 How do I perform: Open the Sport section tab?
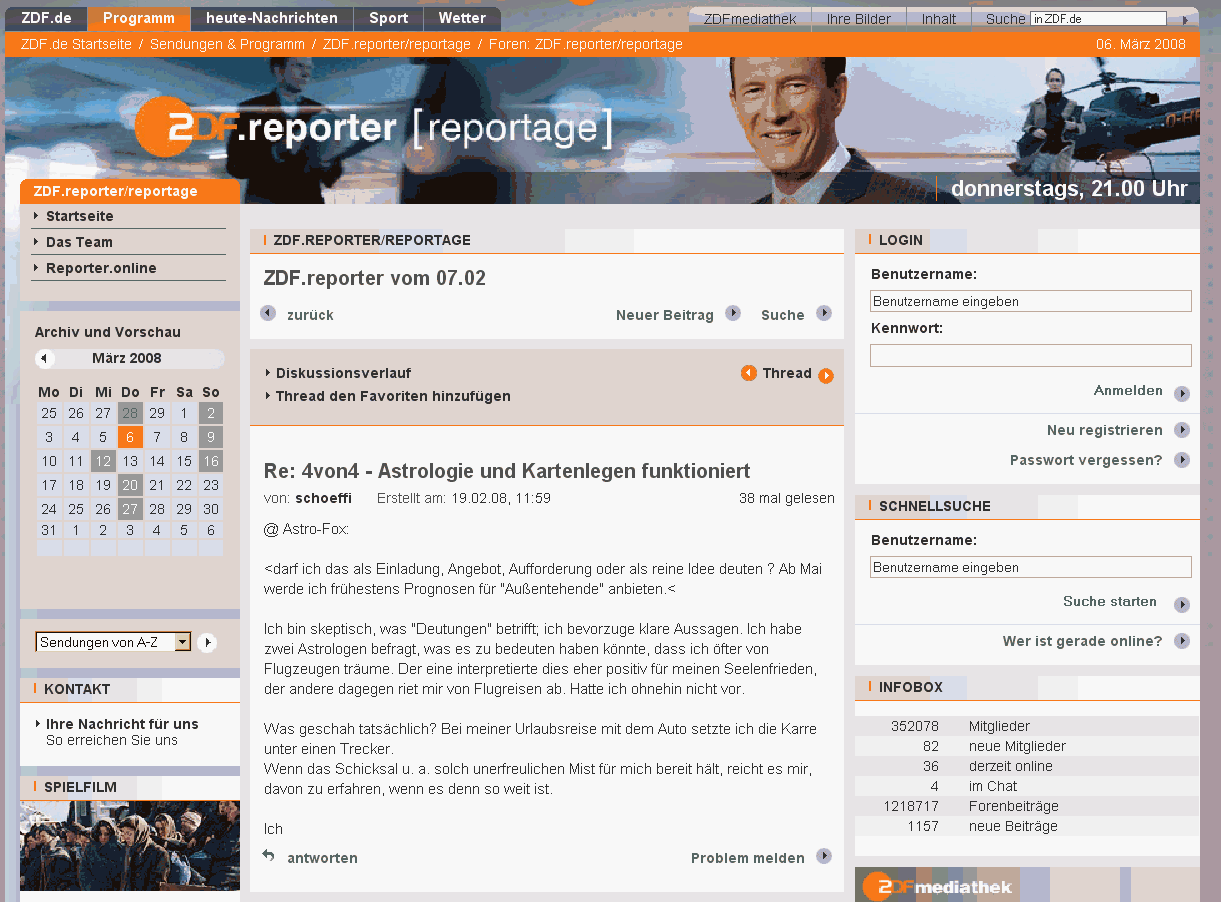pos(388,17)
